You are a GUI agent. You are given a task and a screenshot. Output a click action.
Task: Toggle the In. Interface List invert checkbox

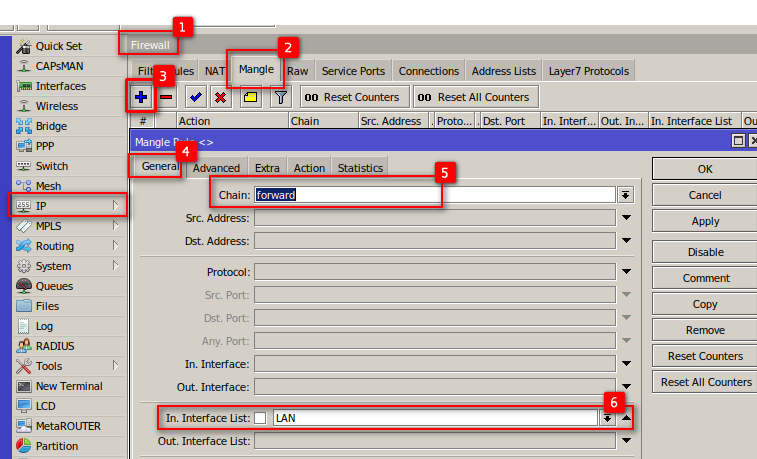coord(260,418)
